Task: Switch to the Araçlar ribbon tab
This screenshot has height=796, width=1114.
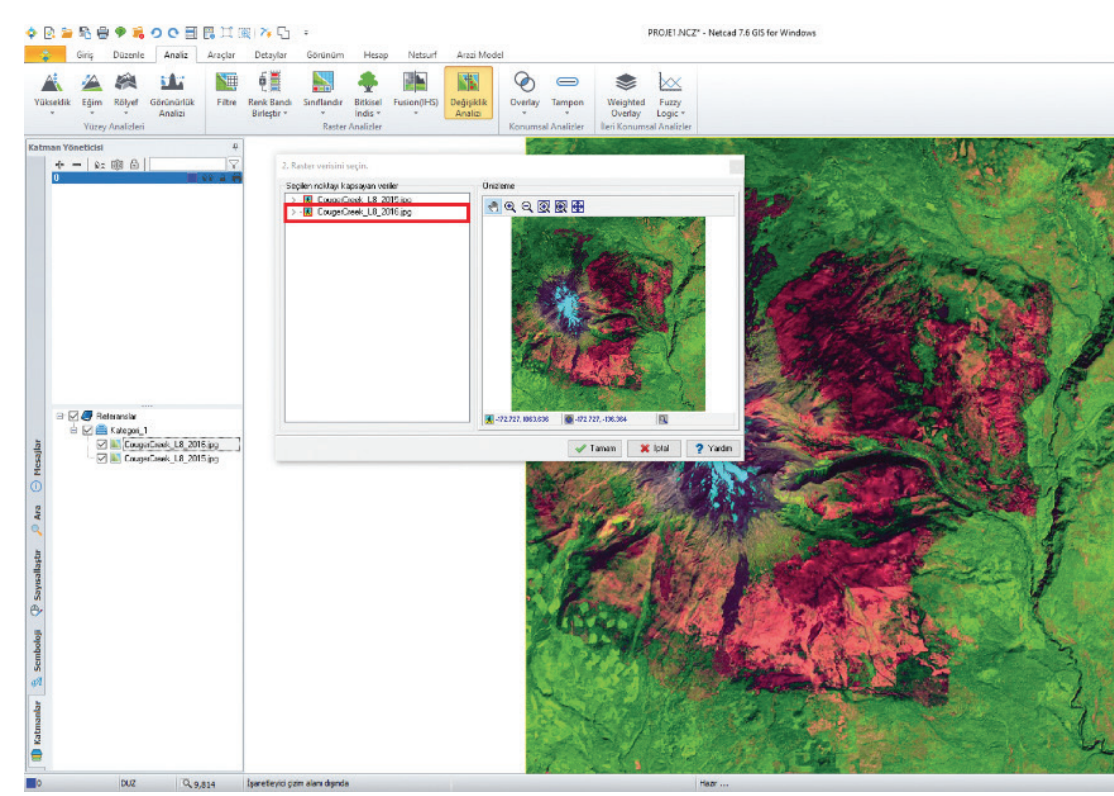Action: pos(220,55)
